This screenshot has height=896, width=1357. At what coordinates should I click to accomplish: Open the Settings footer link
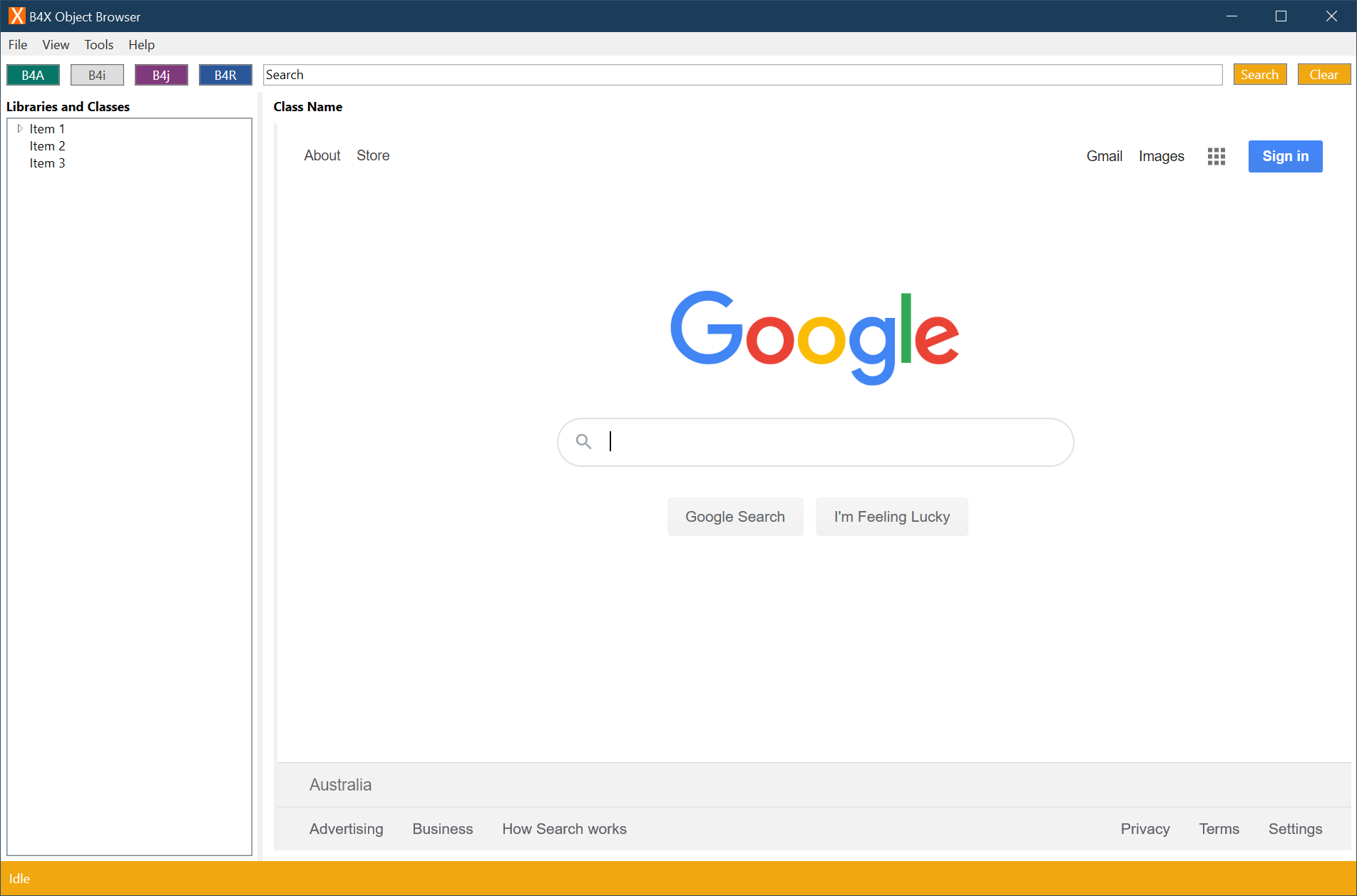click(x=1296, y=829)
